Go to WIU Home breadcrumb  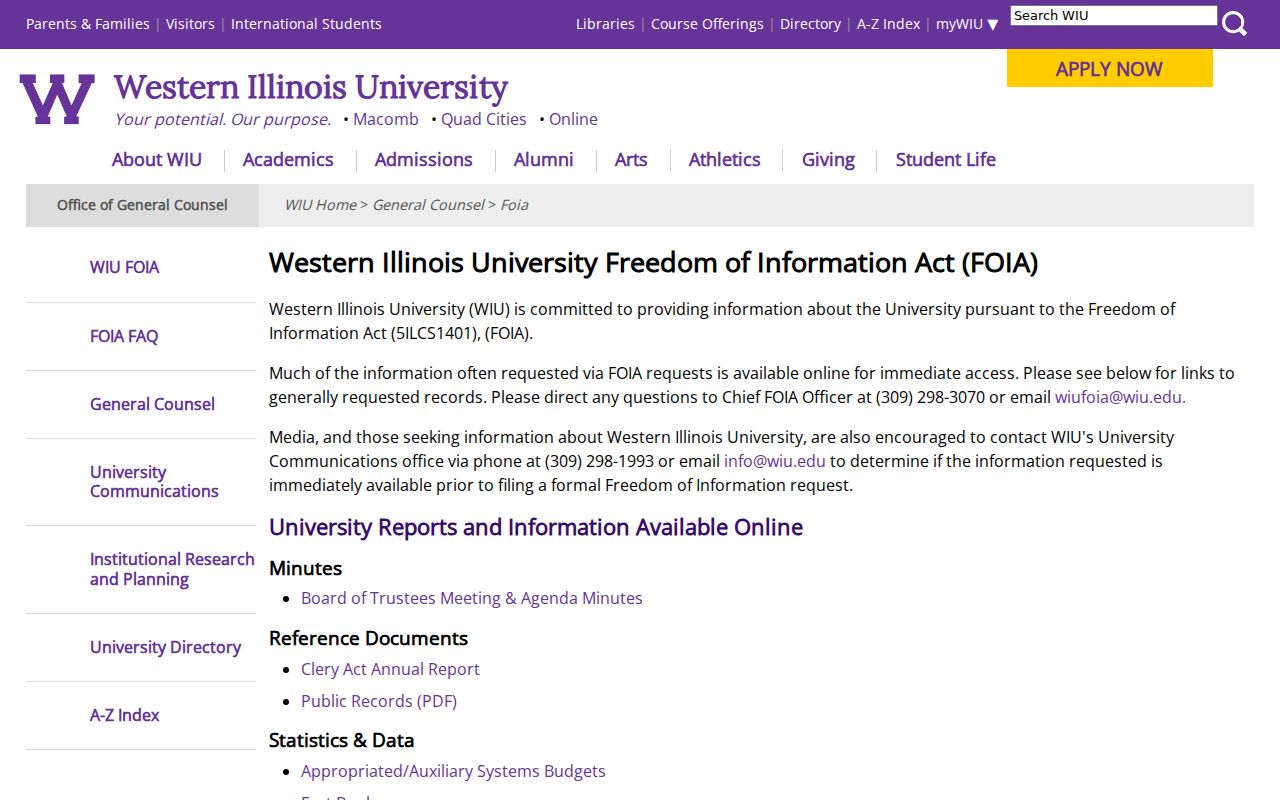point(320,205)
